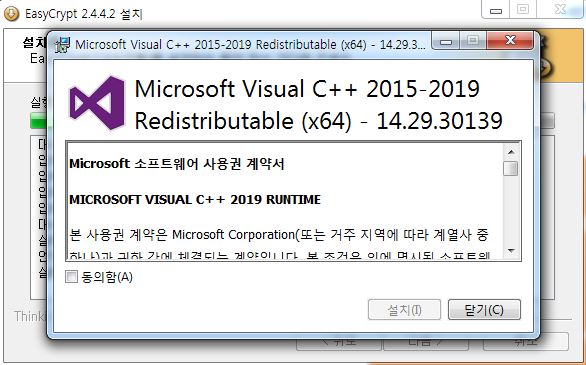586x365 pixels.
Task: Click the disabled 설치(I) install button
Action: tap(404, 310)
